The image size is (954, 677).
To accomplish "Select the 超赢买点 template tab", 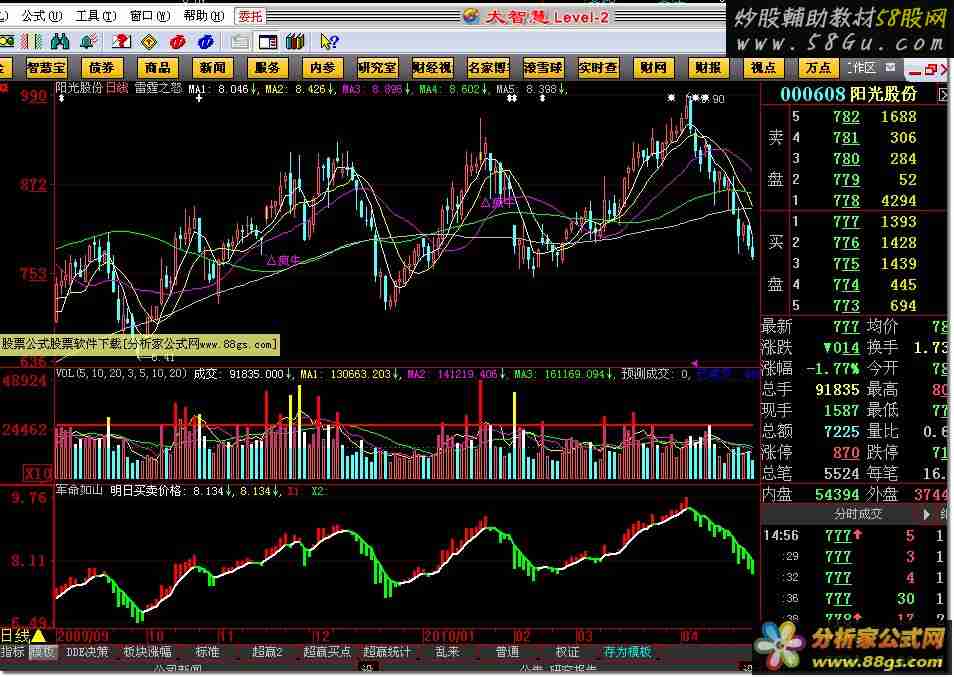I will tap(327, 652).
